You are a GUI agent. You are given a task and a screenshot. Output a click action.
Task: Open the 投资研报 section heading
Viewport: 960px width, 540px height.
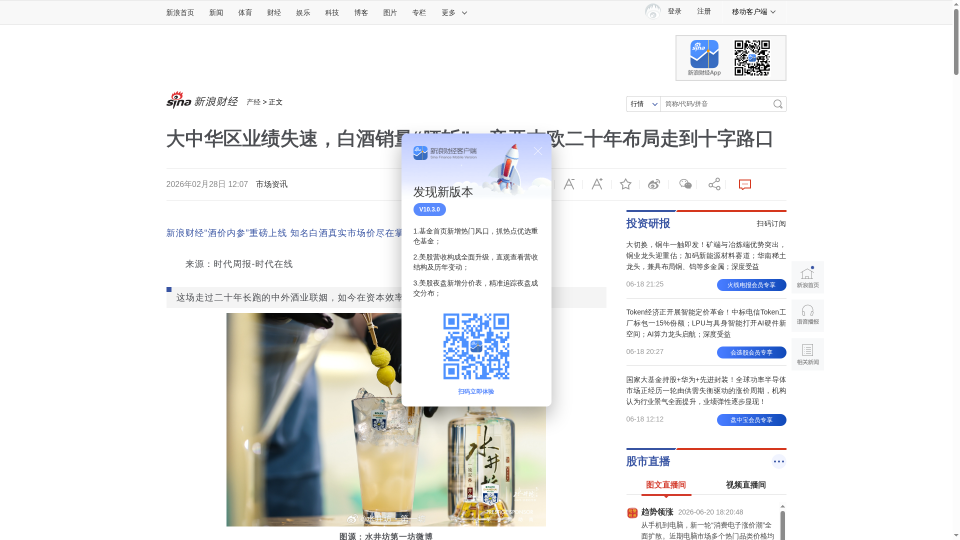point(648,223)
